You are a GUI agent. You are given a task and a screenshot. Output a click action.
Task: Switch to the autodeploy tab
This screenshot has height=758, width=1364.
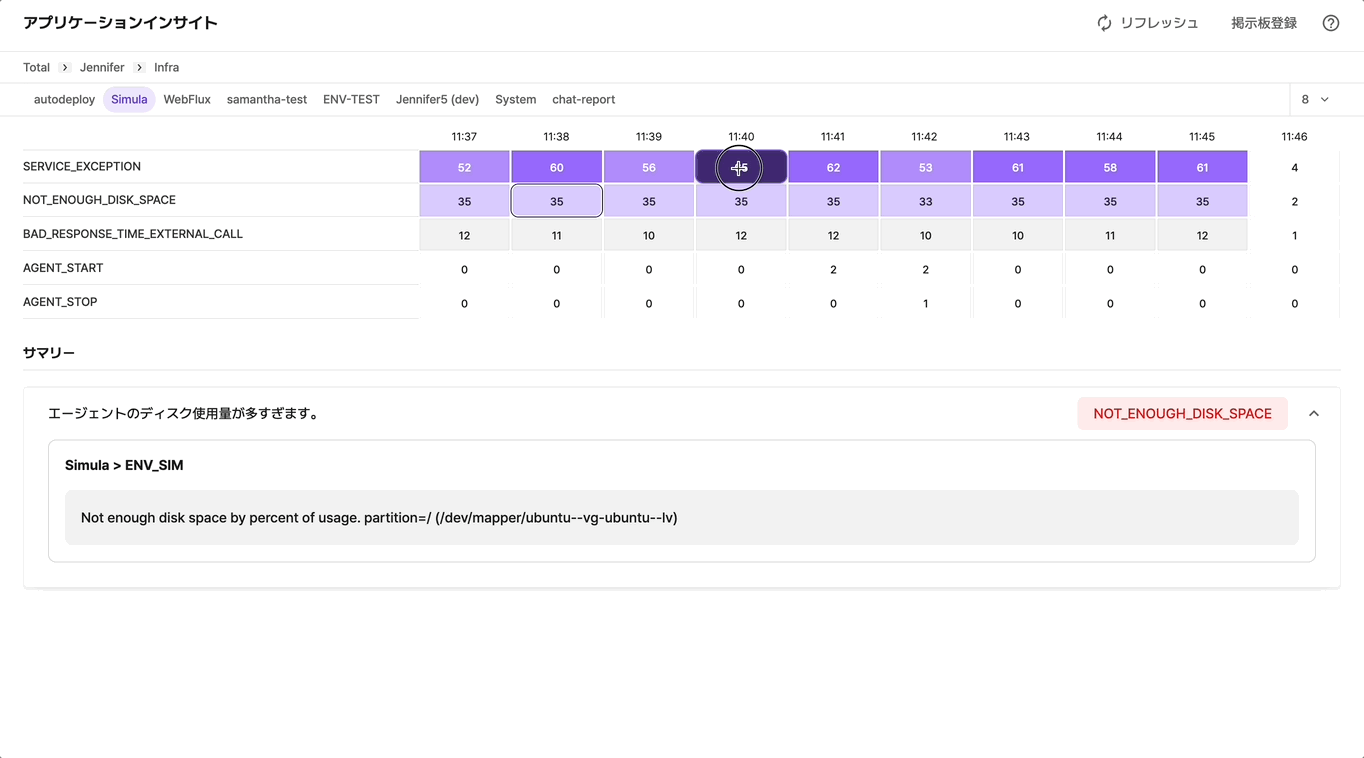coord(64,100)
